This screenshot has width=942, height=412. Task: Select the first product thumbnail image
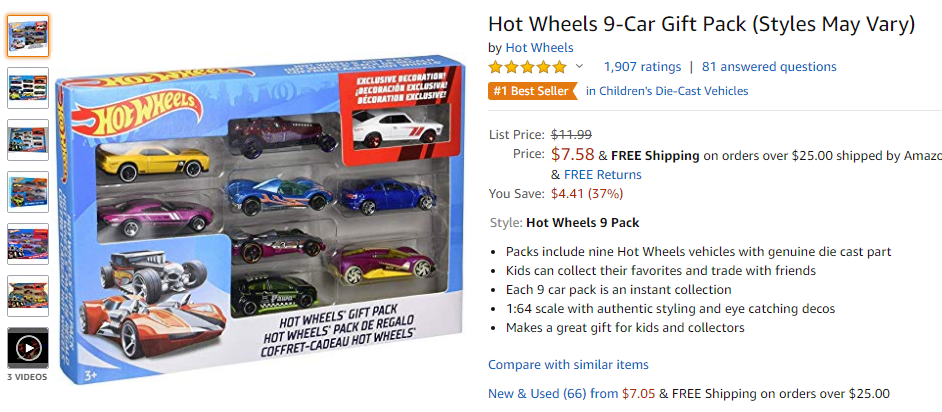point(28,35)
